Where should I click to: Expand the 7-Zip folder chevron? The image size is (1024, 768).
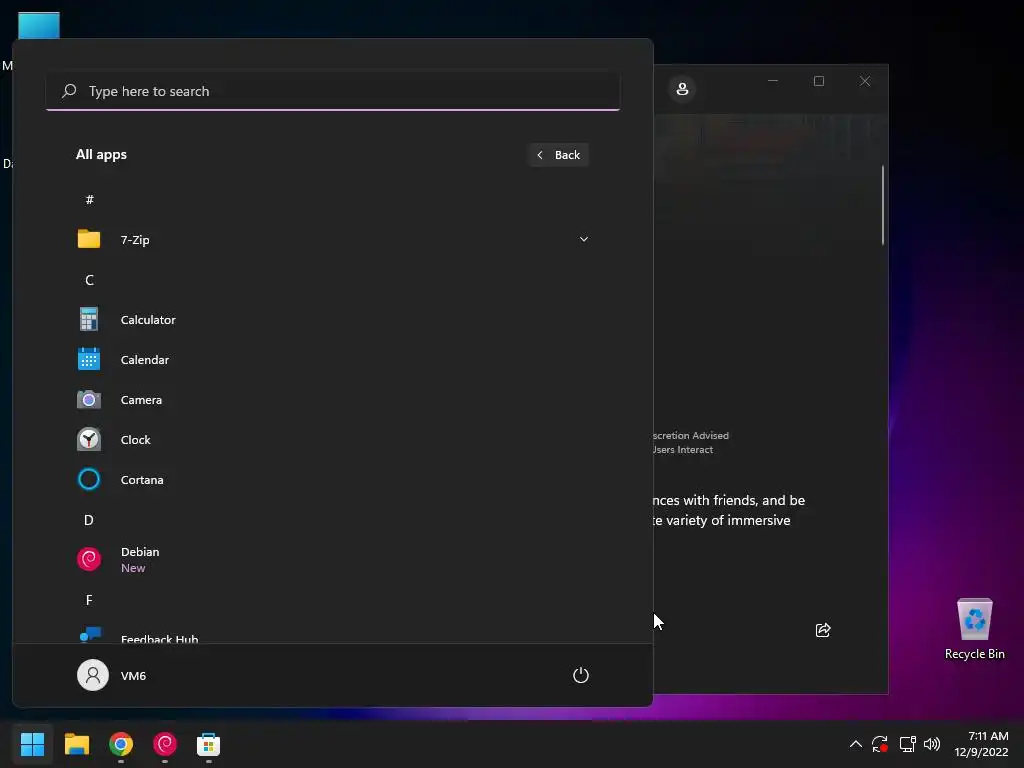click(583, 239)
